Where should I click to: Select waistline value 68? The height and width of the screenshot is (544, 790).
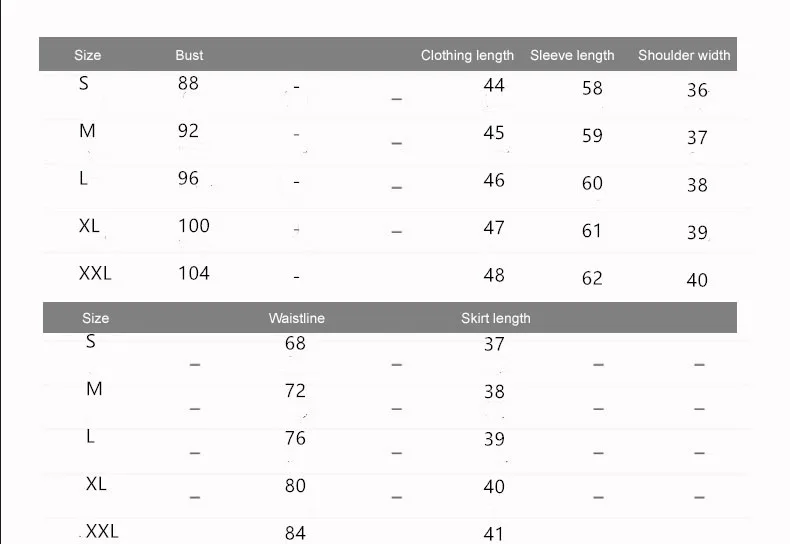(x=295, y=343)
